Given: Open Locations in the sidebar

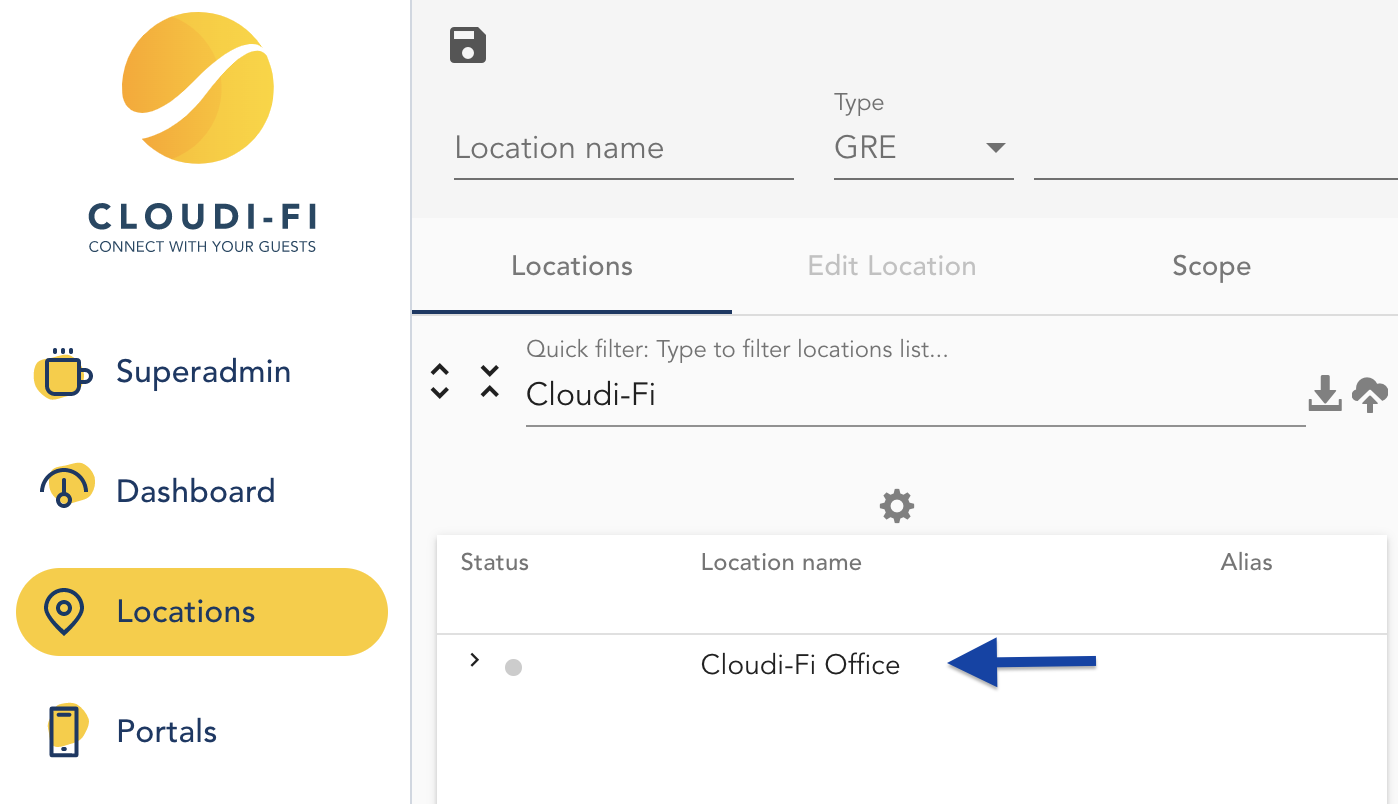Looking at the screenshot, I should 202,612.
